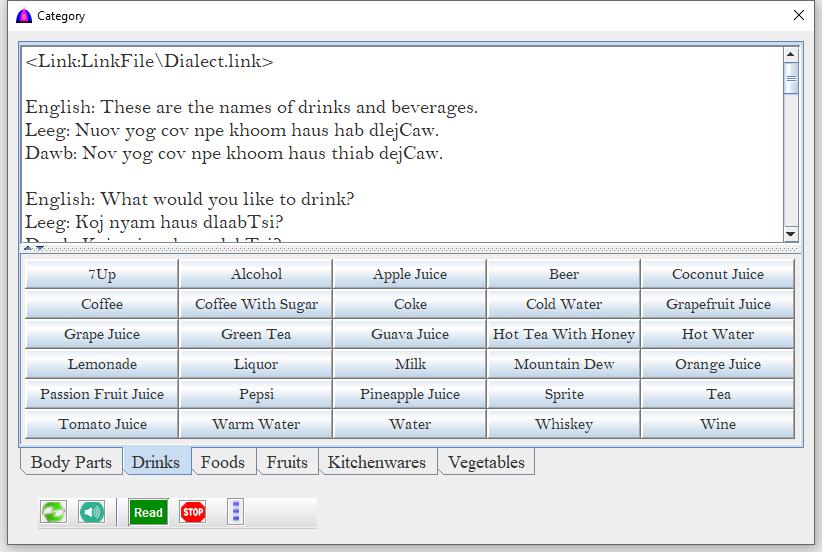The width and height of the screenshot is (822, 552).
Task: Open the Fruits tab
Action: [287, 462]
